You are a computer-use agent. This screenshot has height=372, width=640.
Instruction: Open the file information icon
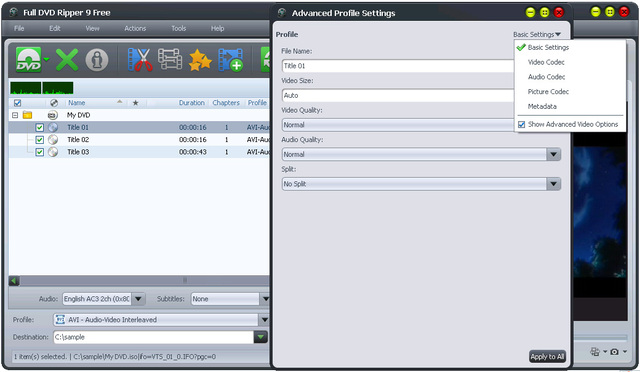[x=97, y=60]
